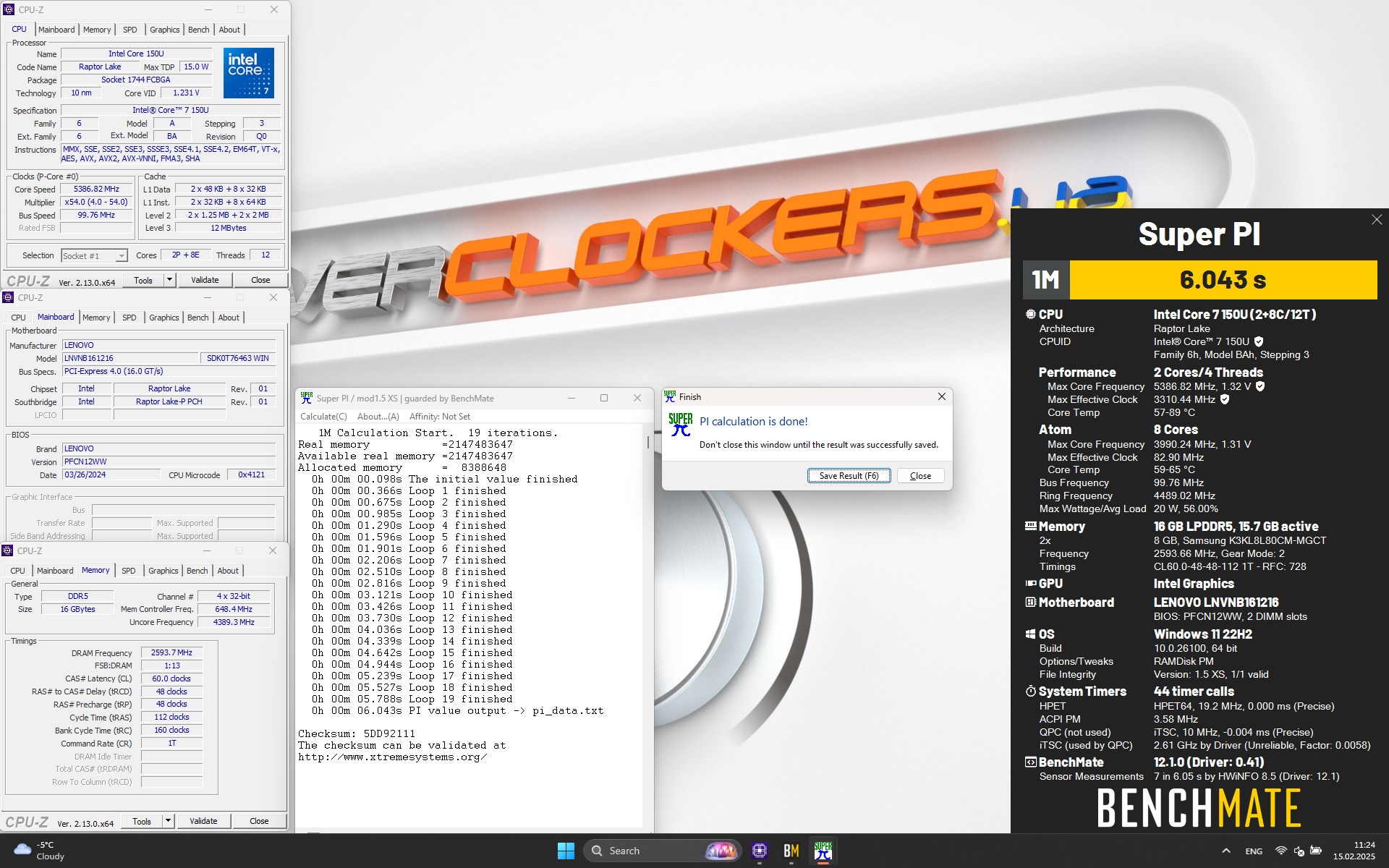Image resolution: width=1389 pixels, height=868 pixels.
Task: Select CPU tab in Mainboard CPU-Z window
Action: click(18, 318)
